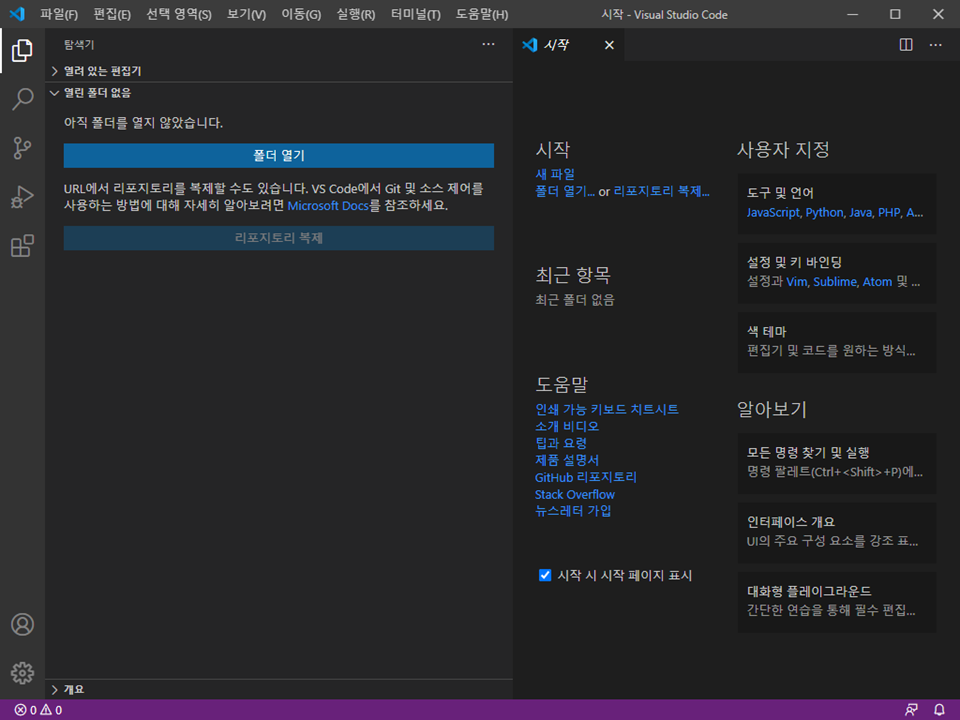The width and height of the screenshot is (960, 720).
Task: Close the 시작 tab
Action: click(609, 45)
